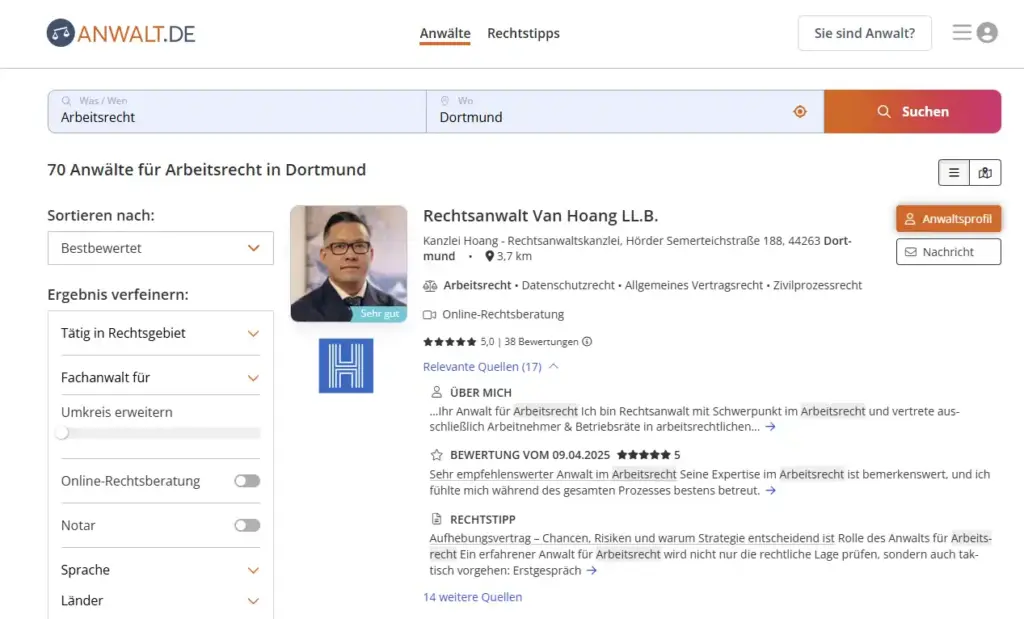The width and height of the screenshot is (1024, 619).
Task: Expand the Sprache filter
Action: click(161, 570)
